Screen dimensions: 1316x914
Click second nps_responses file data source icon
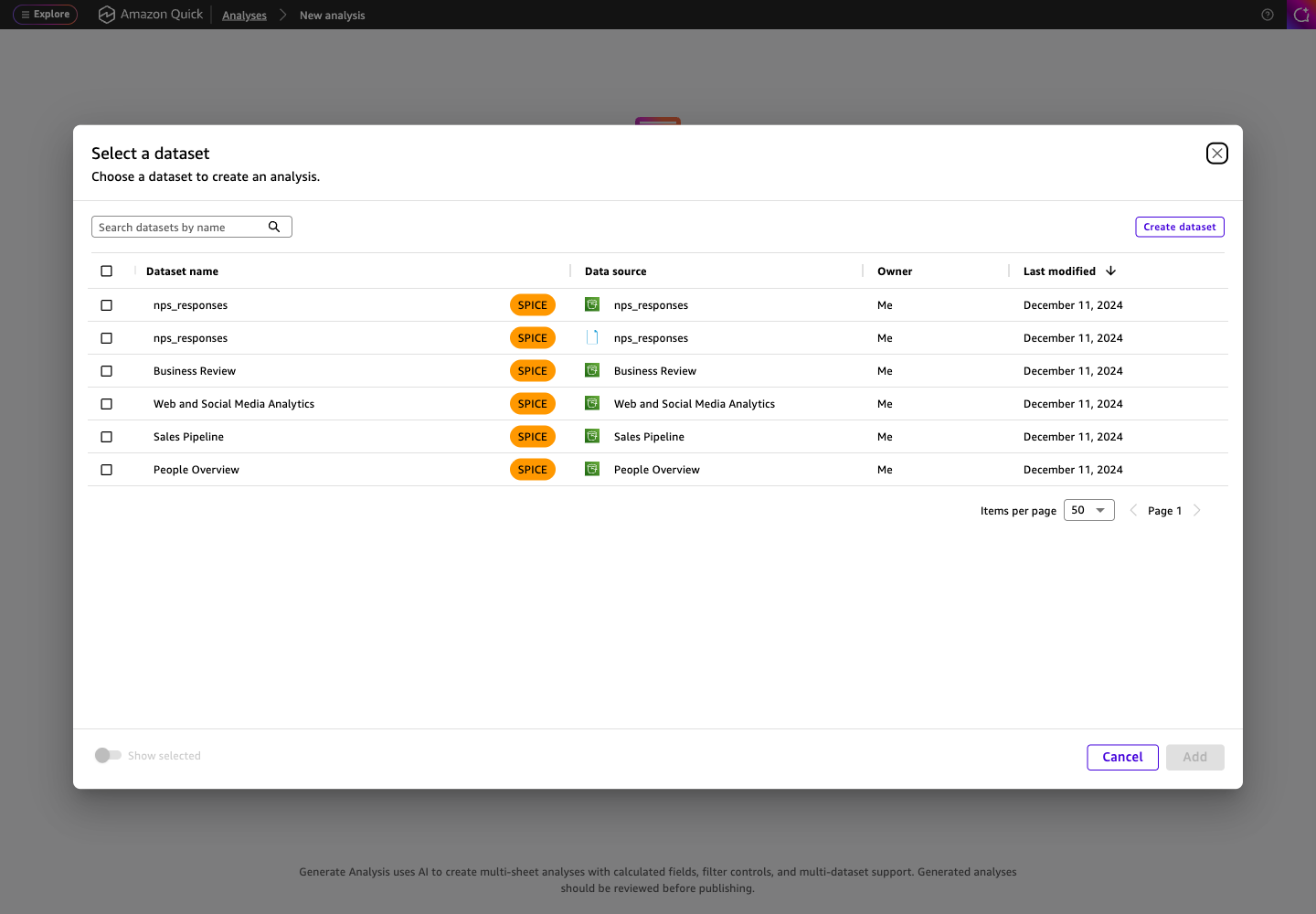click(592, 337)
